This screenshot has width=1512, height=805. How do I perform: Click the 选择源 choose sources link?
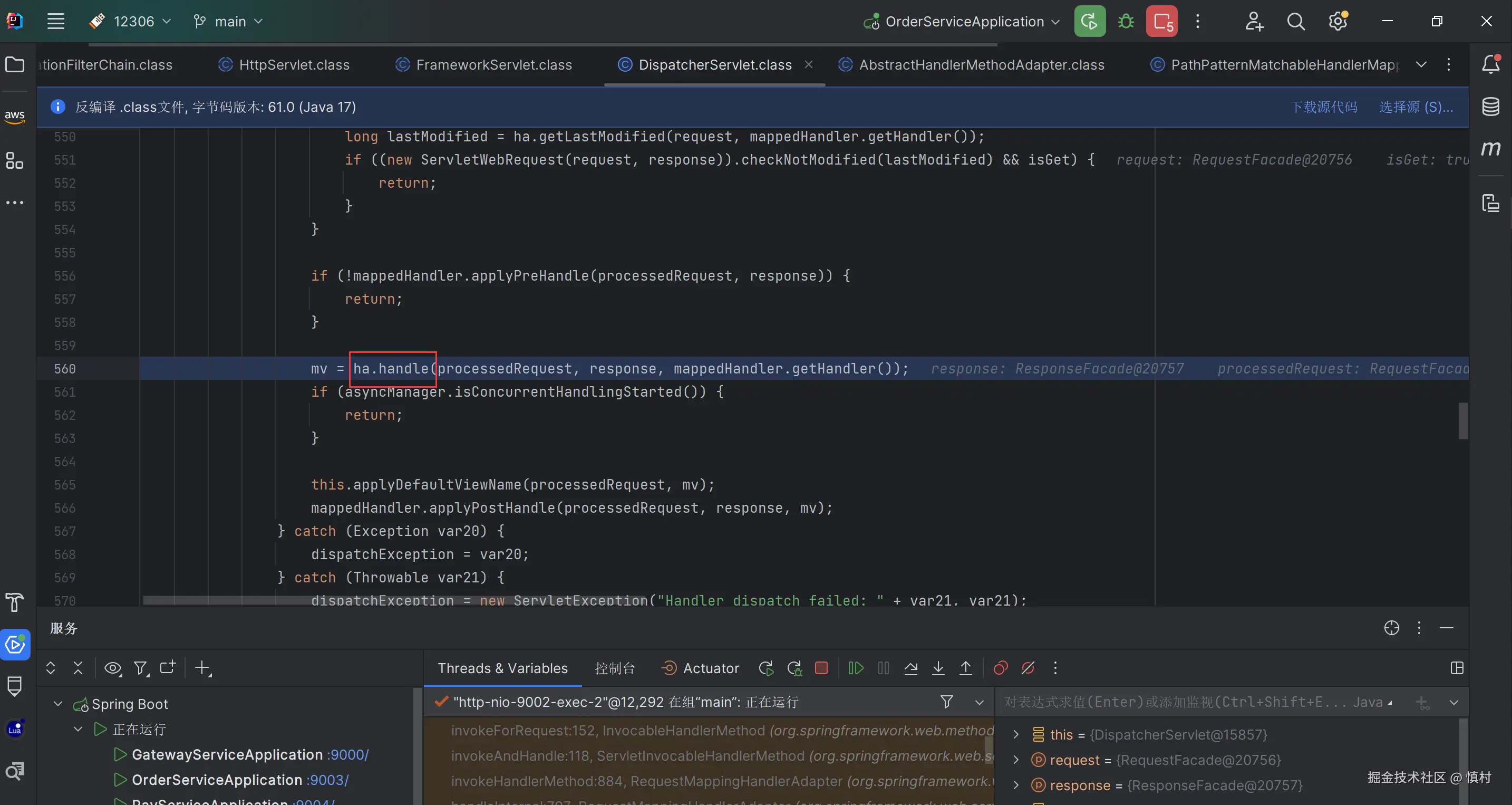pos(1415,107)
